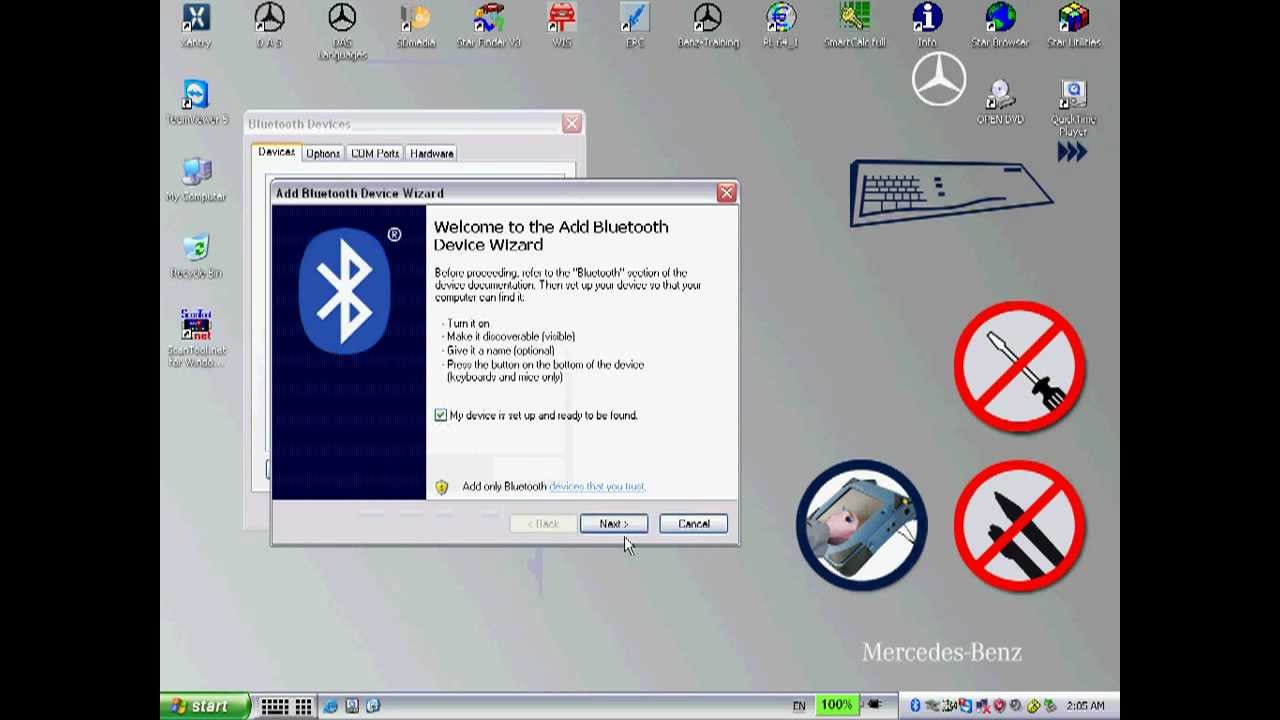Open Benz-Training desktop icon
The height and width of the screenshot is (720, 1280).
coord(708,26)
